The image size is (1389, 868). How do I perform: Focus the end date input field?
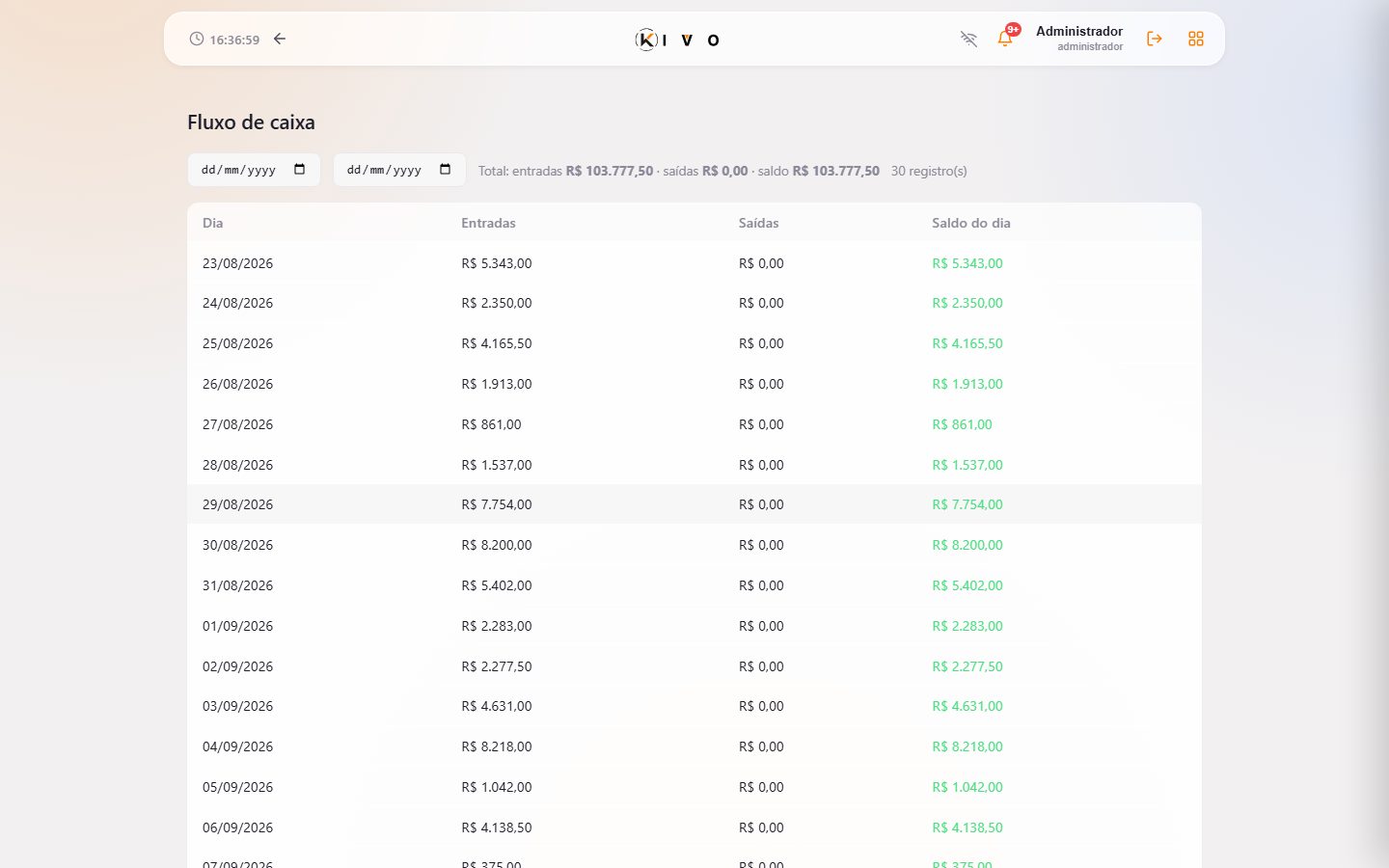click(399, 170)
